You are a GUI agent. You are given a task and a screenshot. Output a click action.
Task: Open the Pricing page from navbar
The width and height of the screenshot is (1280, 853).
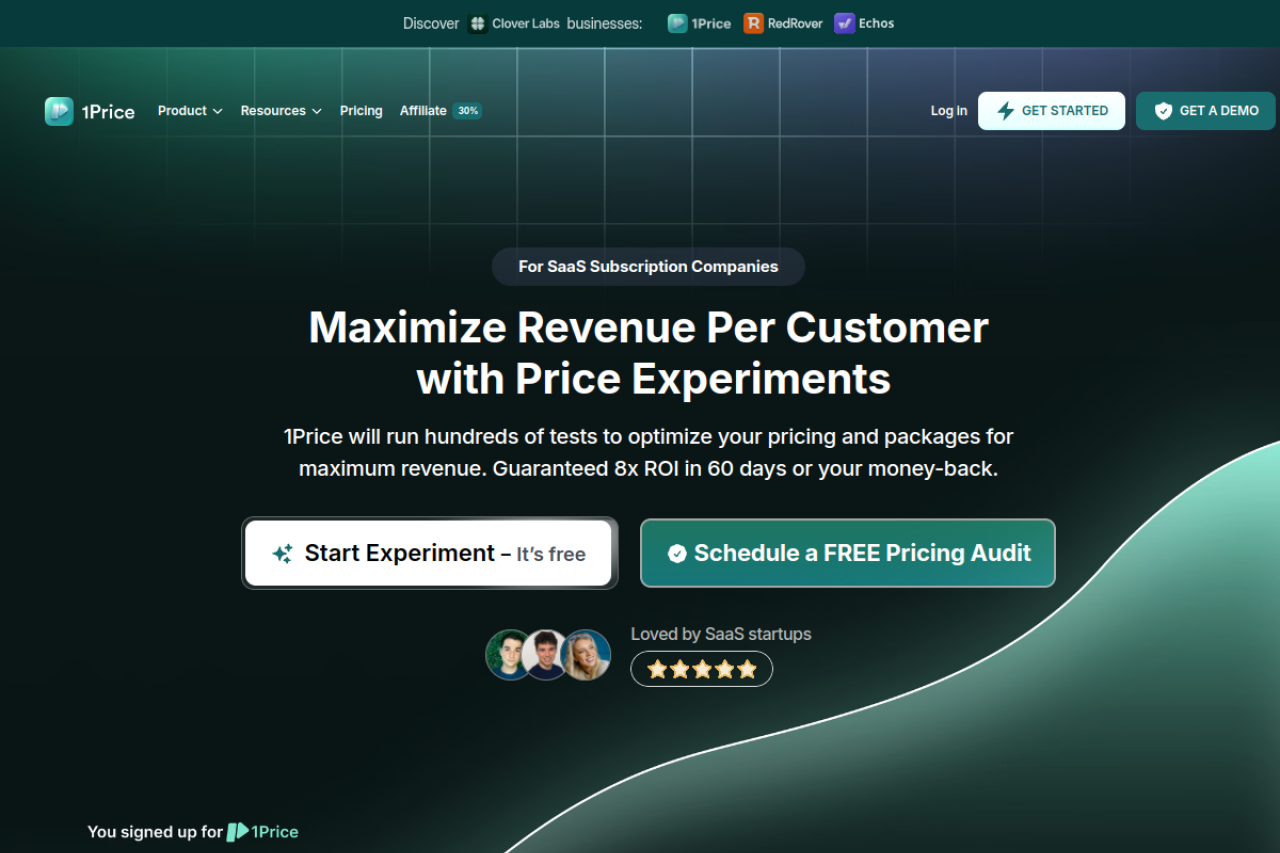[361, 111]
